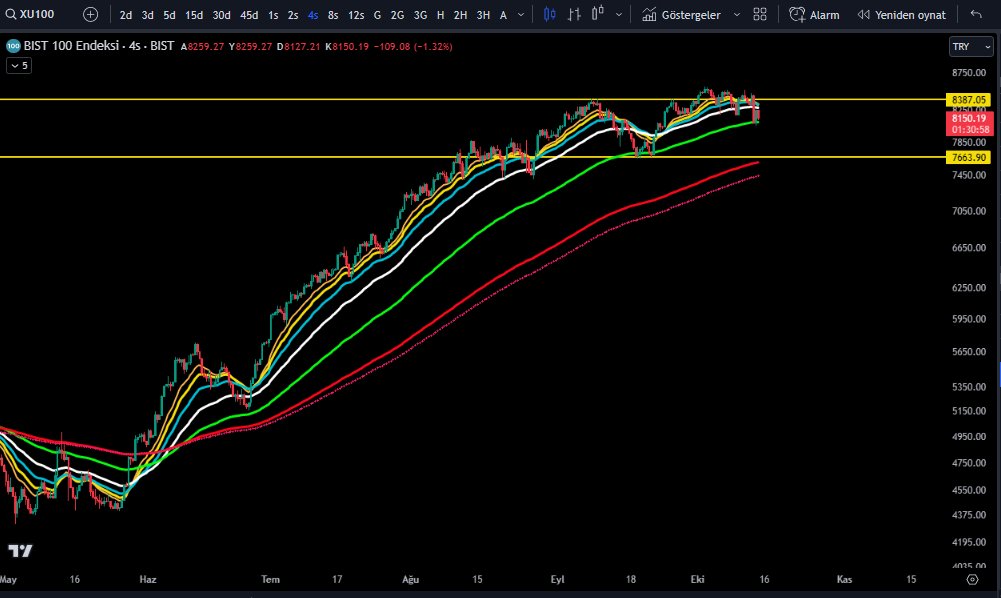Open symbol search for XU100
This screenshot has height=598, width=1001.
point(30,14)
